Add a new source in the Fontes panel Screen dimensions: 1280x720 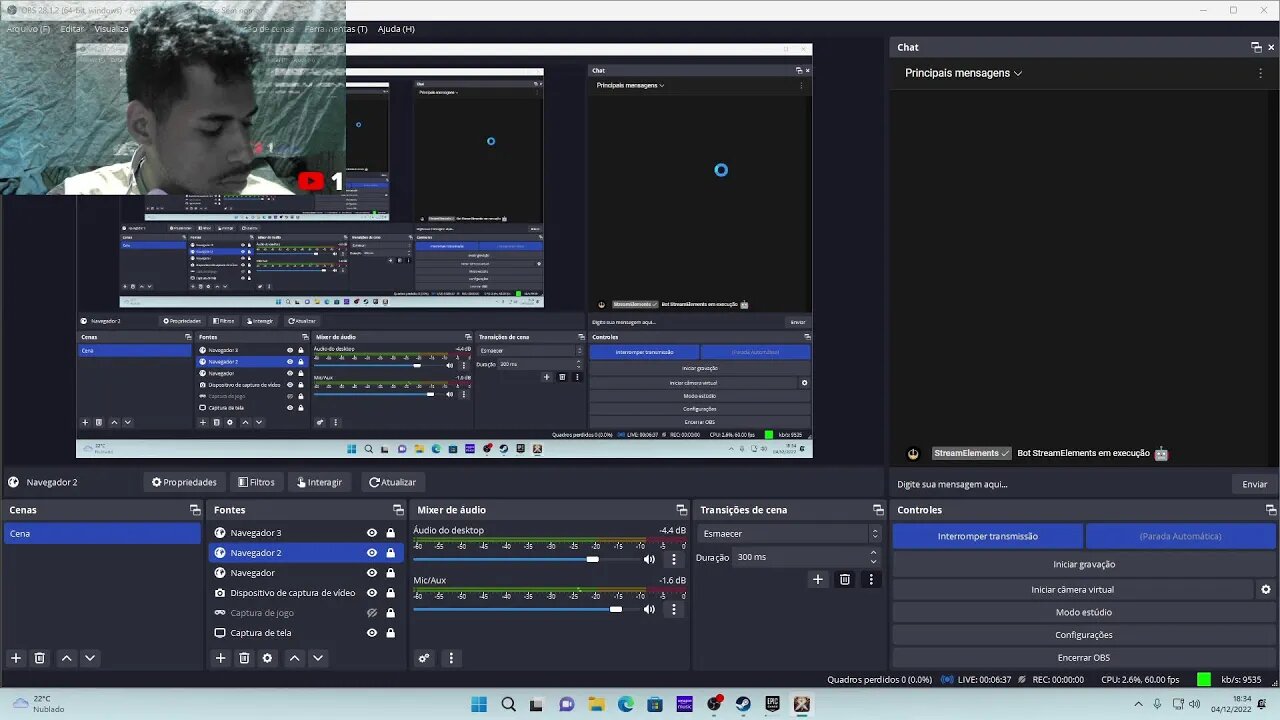pos(221,658)
